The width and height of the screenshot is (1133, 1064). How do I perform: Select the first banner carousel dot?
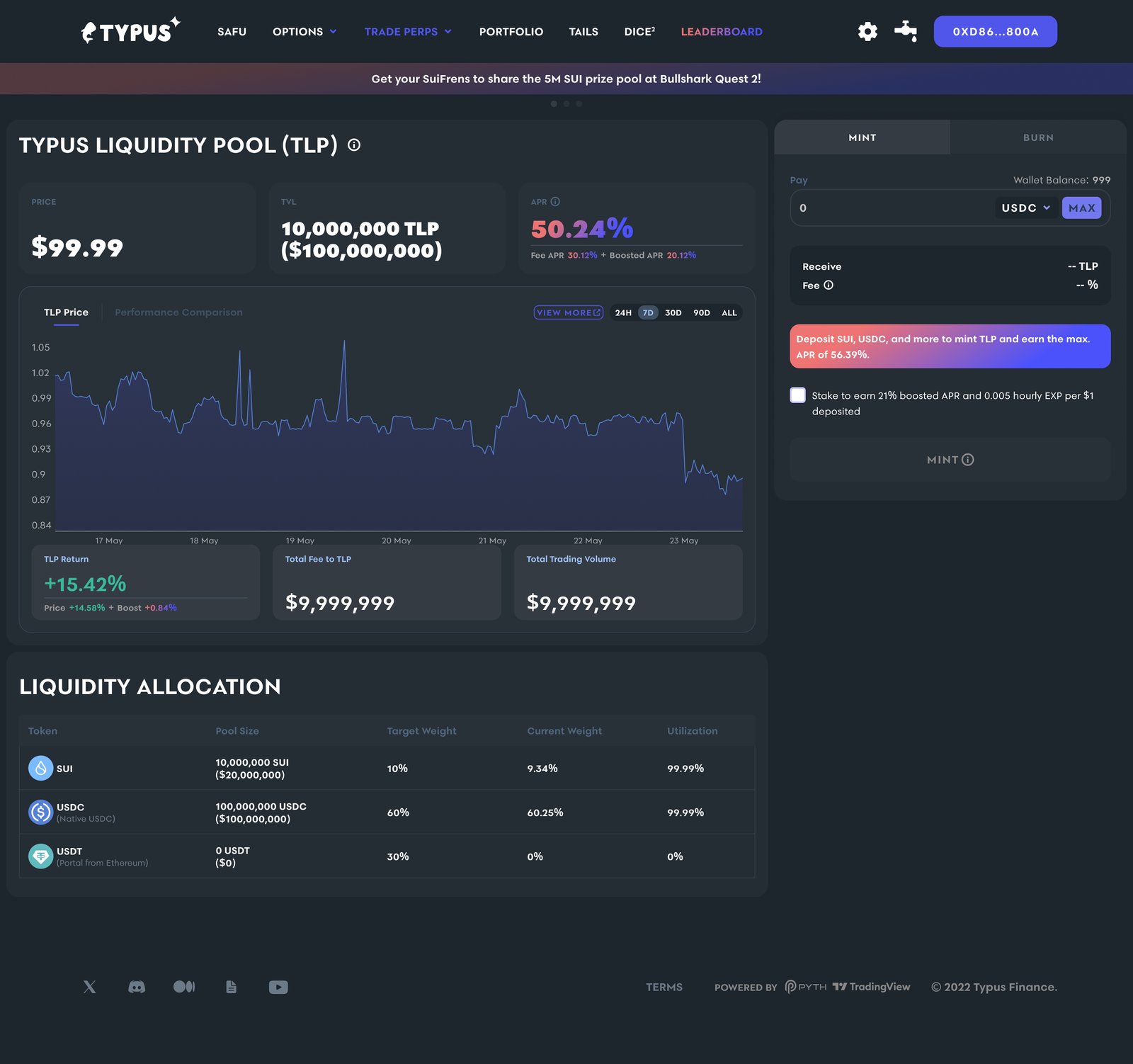[x=554, y=103]
